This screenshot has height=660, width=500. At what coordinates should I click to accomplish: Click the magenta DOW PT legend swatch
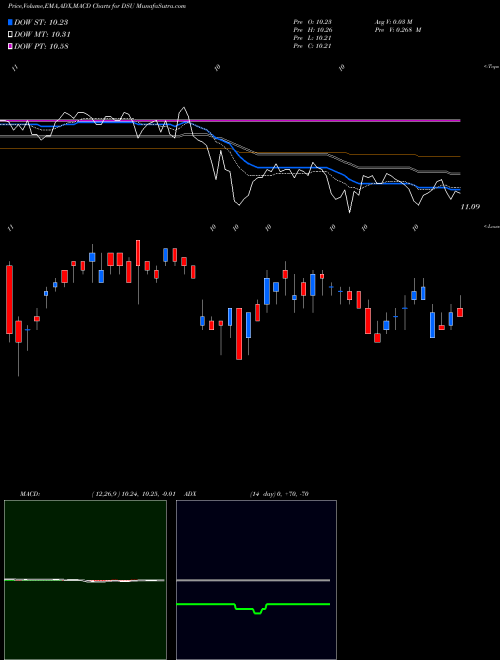[10, 46]
